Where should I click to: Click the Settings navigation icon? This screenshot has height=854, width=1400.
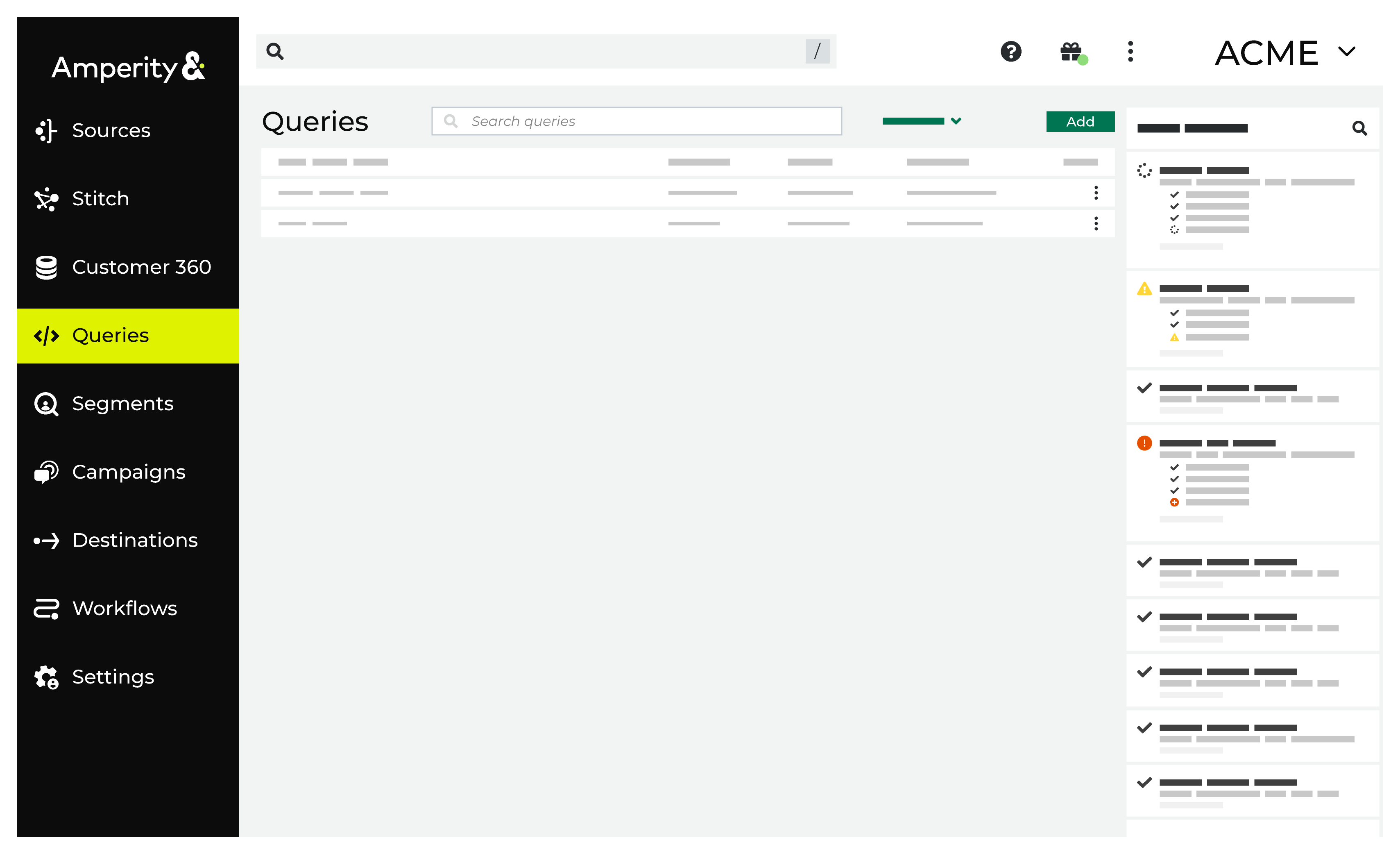tap(47, 677)
